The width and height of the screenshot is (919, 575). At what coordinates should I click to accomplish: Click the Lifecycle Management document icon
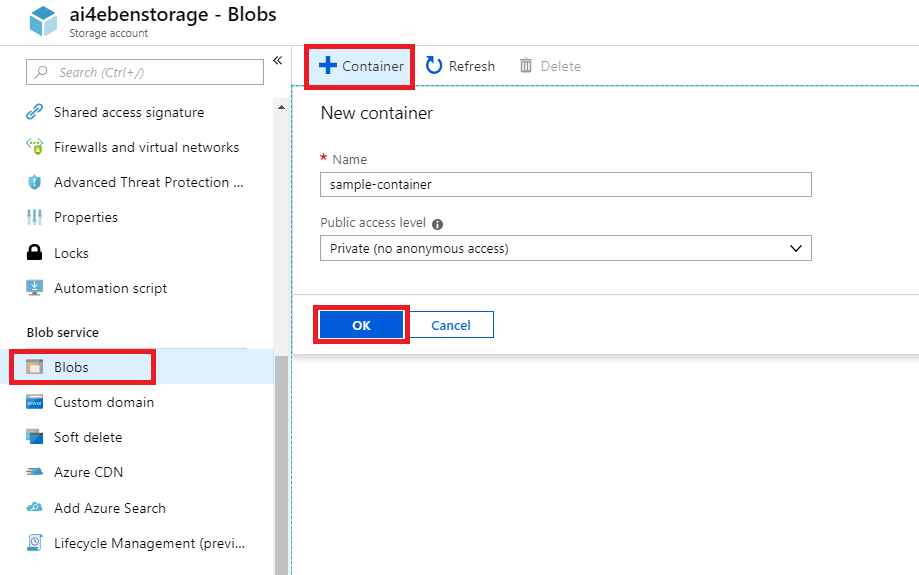click(35, 543)
